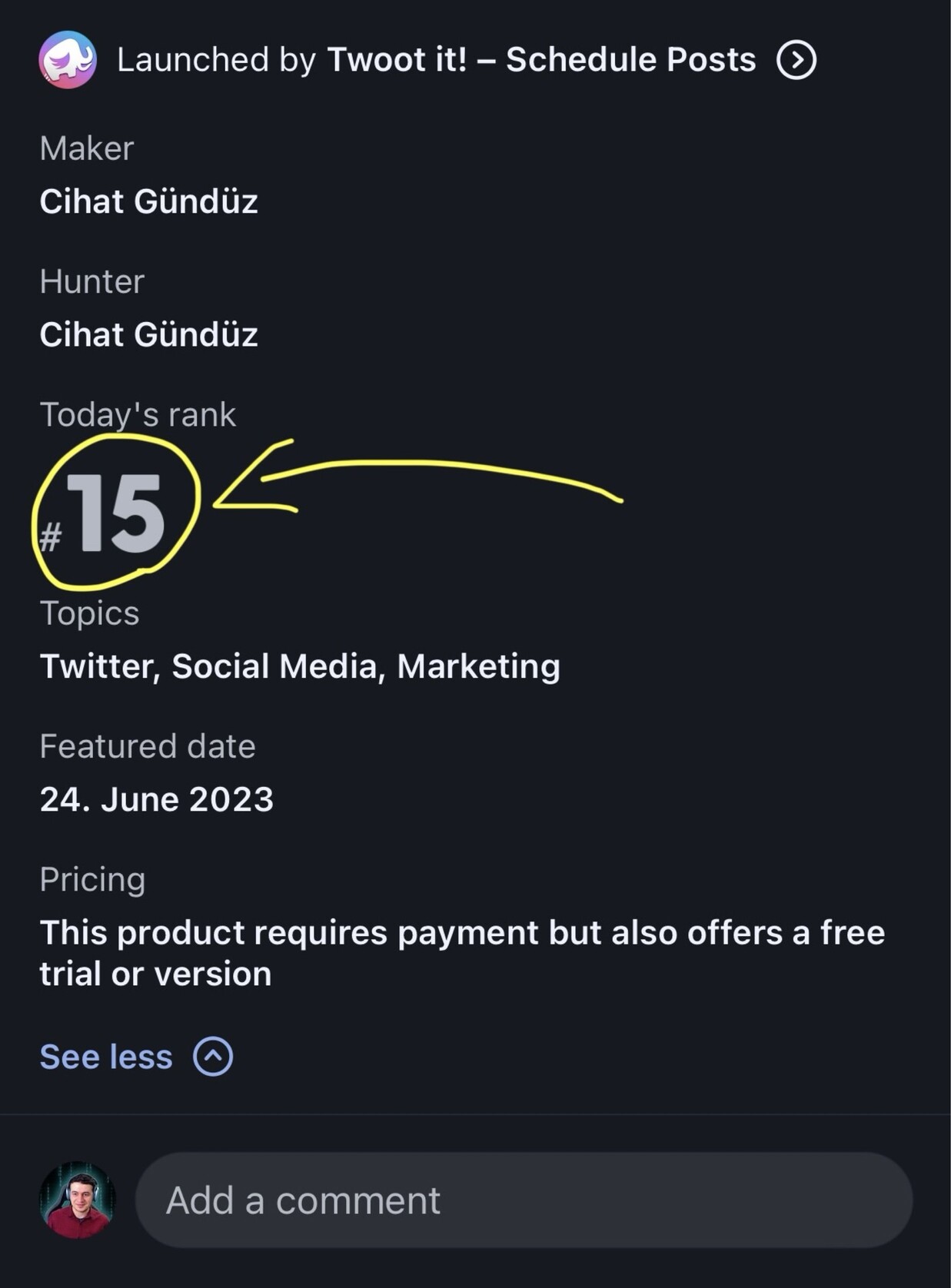The width and height of the screenshot is (951, 1288).
Task: Open maker Cihat Gündüz's profile
Action: [x=148, y=201]
